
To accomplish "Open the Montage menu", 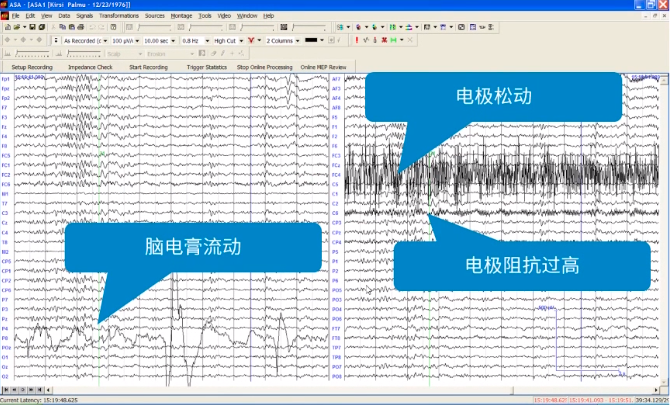I will pyautogui.click(x=181, y=16).
